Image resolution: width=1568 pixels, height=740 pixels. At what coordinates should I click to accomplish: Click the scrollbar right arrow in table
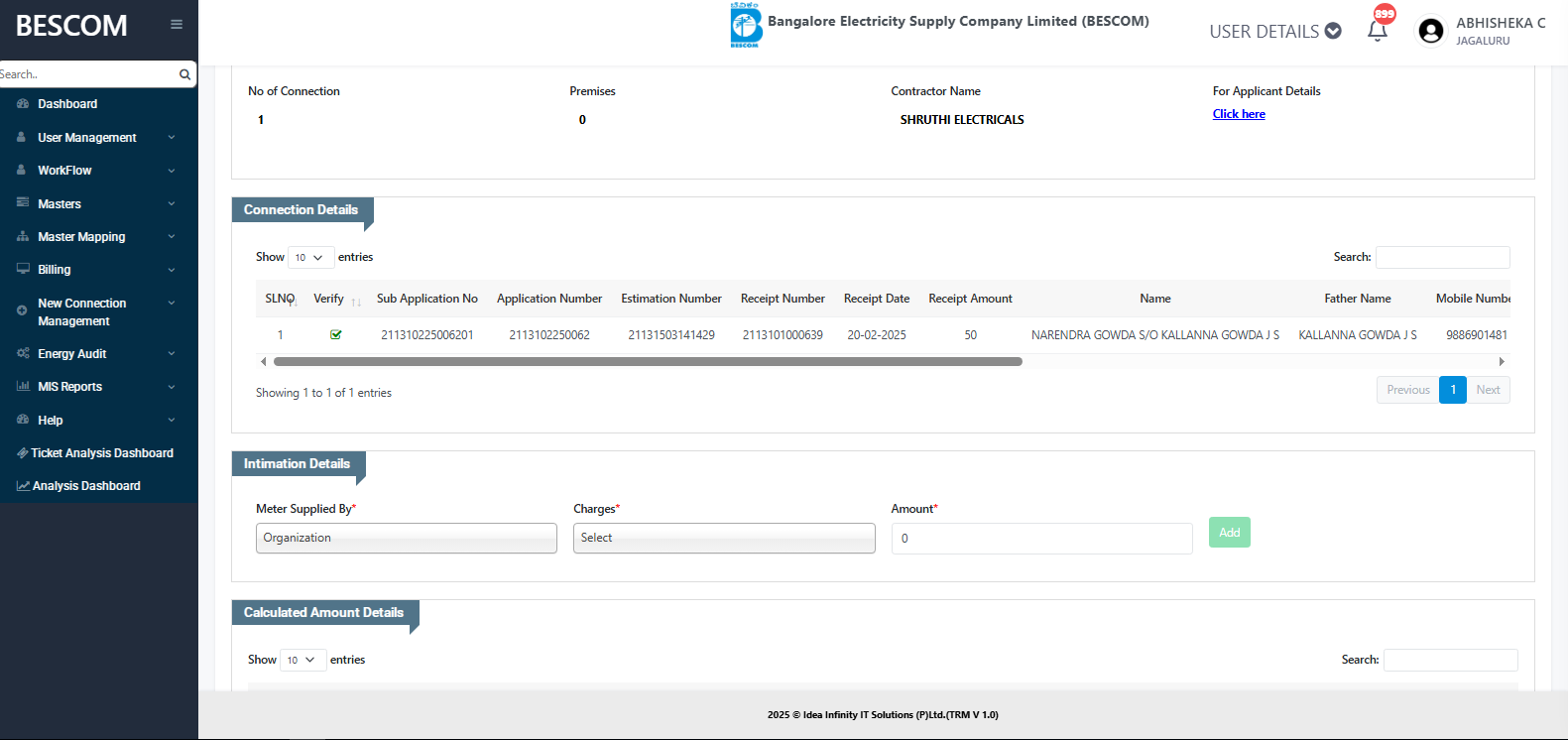point(1502,362)
